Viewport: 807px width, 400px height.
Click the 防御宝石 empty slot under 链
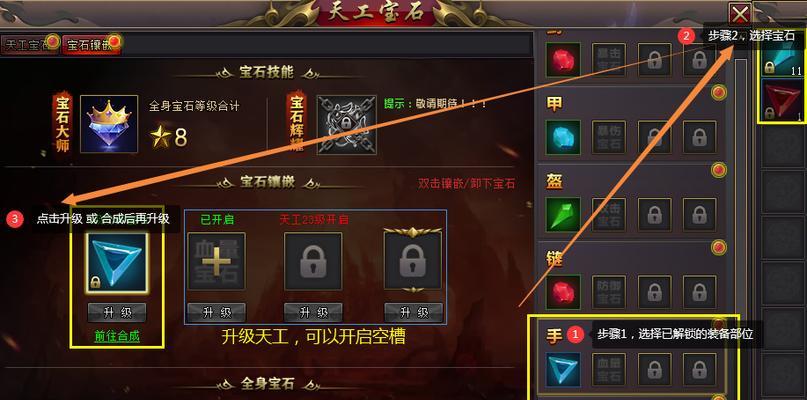(609, 292)
